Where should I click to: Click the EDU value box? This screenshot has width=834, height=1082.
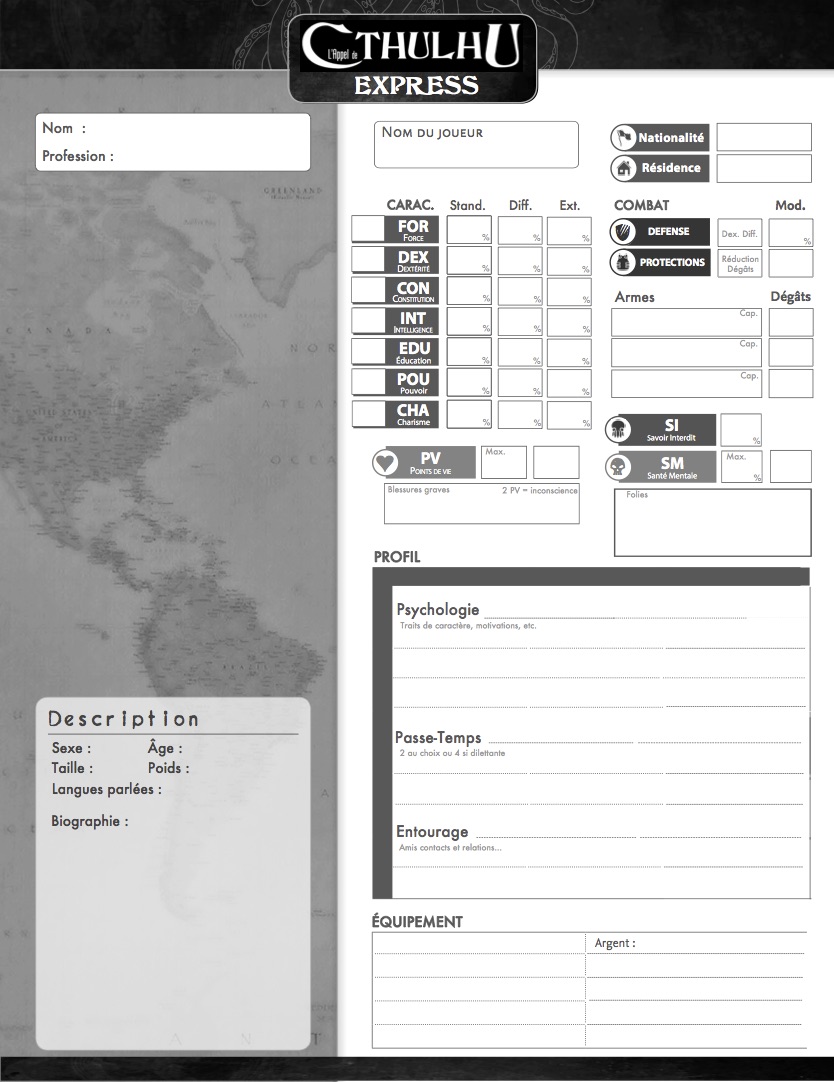tap(368, 351)
